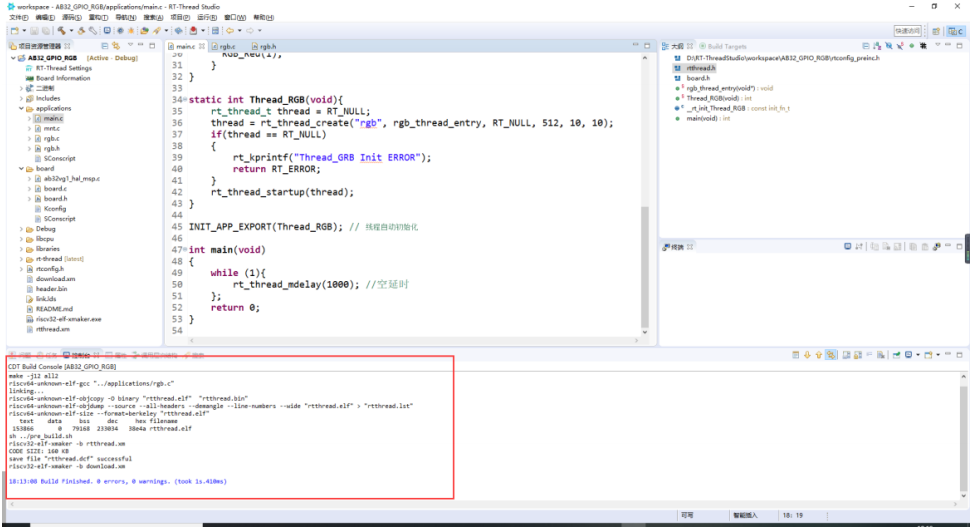Viewport: 973px width, 532px height.
Task: Click the New project toolbar icon
Action: coord(15,30)
